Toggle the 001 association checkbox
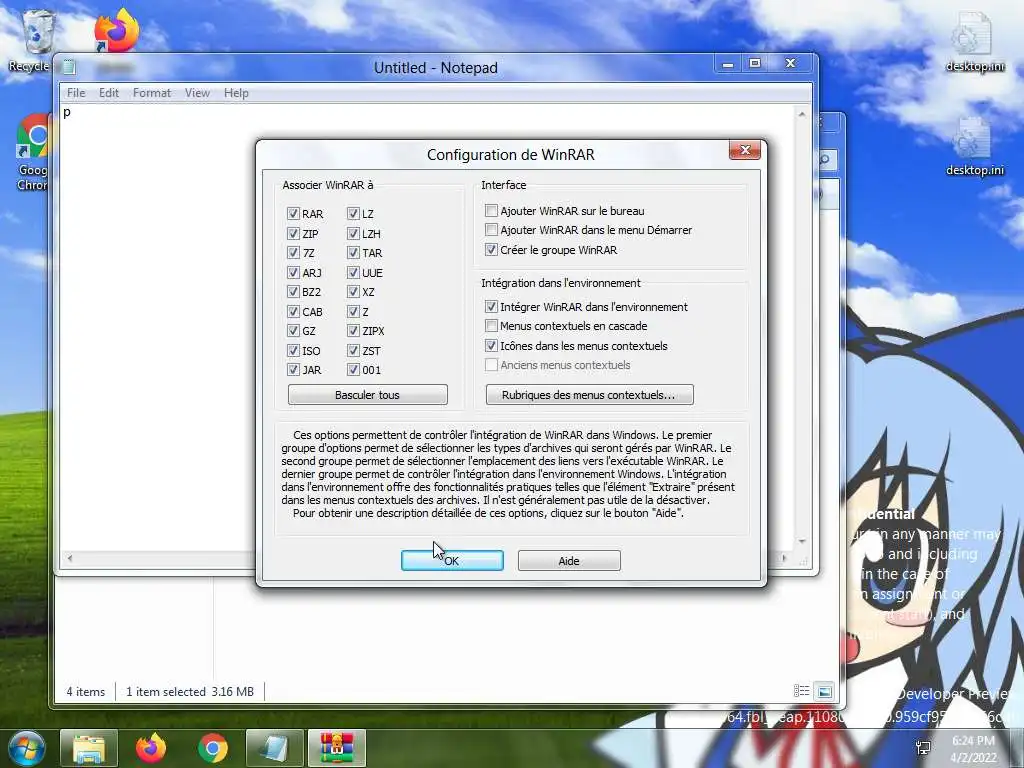Viewport: 1024px width, 768px height. tap(353, 370)
